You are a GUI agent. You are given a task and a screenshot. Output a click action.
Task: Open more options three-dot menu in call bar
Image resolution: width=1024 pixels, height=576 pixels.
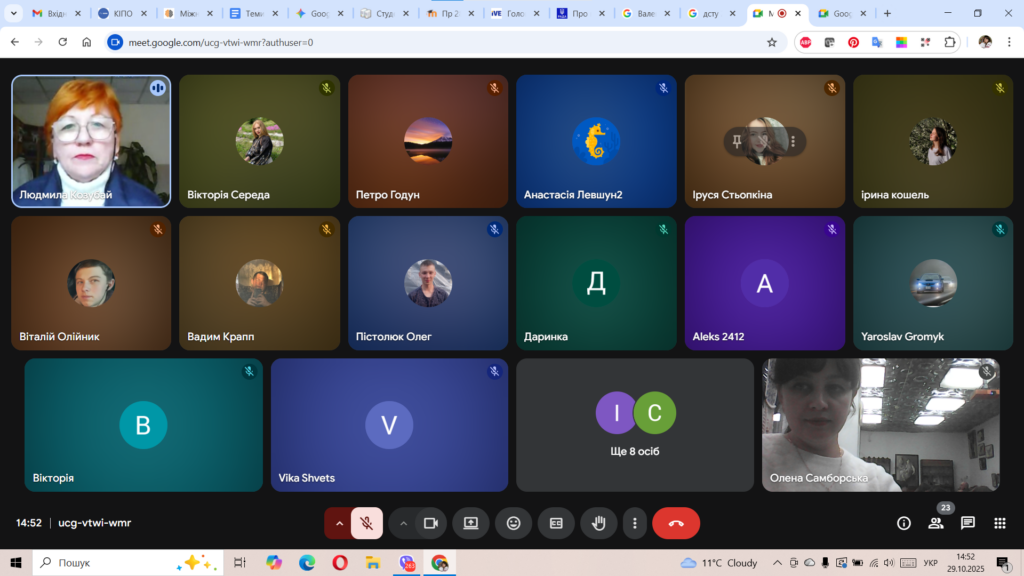pos(634,523)
